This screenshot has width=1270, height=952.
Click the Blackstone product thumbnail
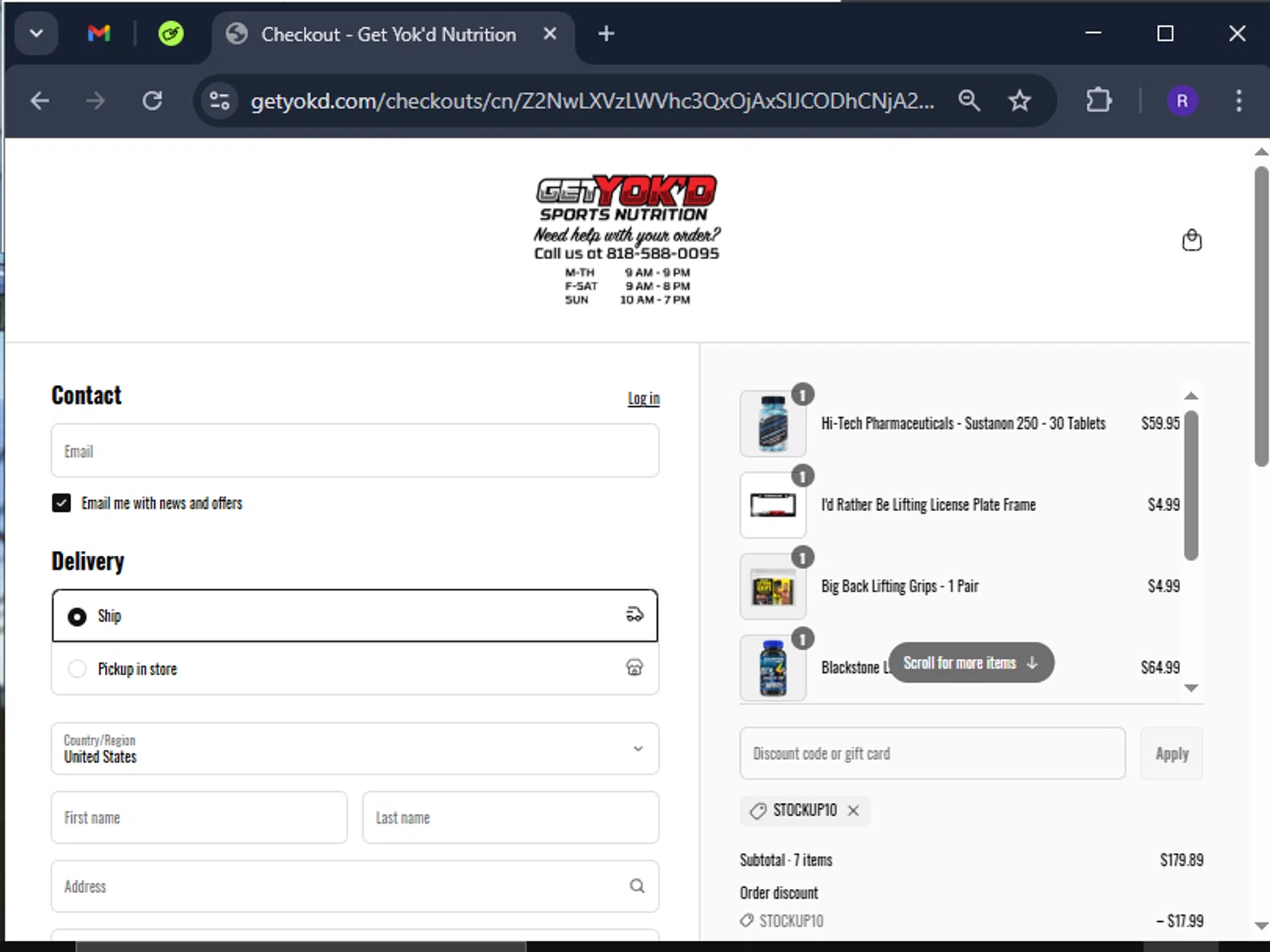(773, 668)
